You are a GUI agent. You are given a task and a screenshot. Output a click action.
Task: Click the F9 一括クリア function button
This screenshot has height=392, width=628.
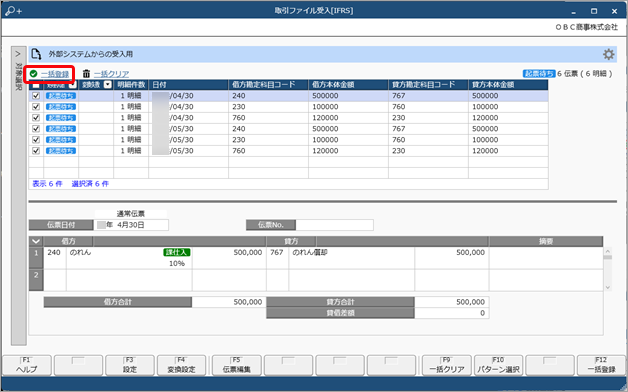447,365
